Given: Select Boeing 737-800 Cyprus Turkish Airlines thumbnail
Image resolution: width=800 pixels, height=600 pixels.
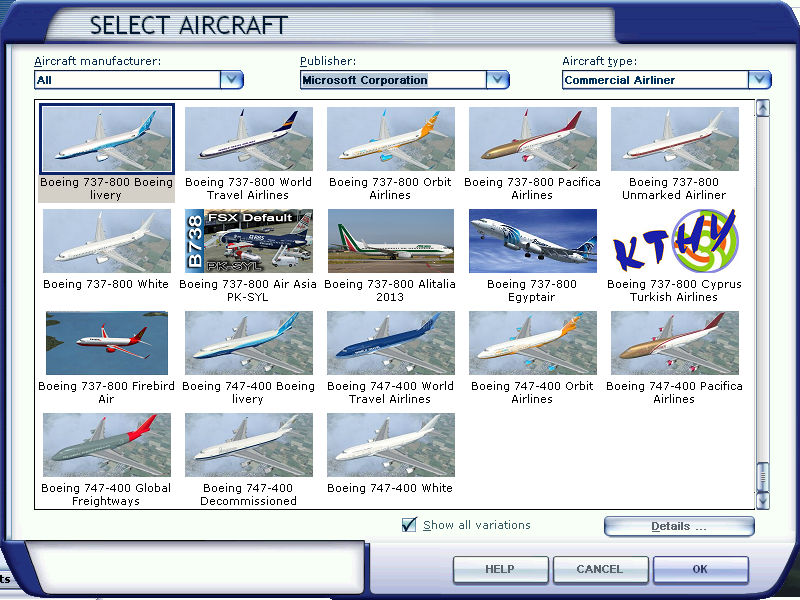Looking at the screenshot, I should [674, 241].
